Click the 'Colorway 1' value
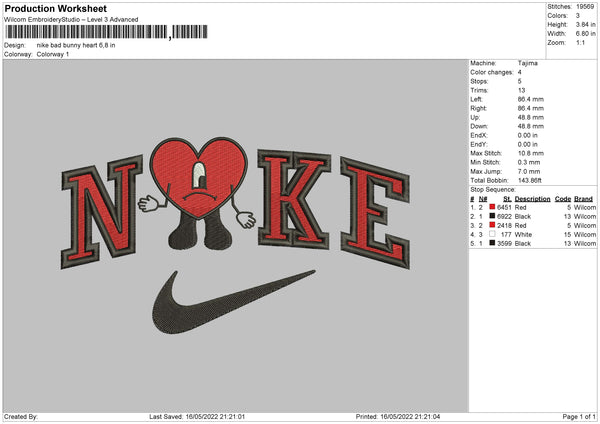Screen dimensions: 600x424 tap(53, 54)
